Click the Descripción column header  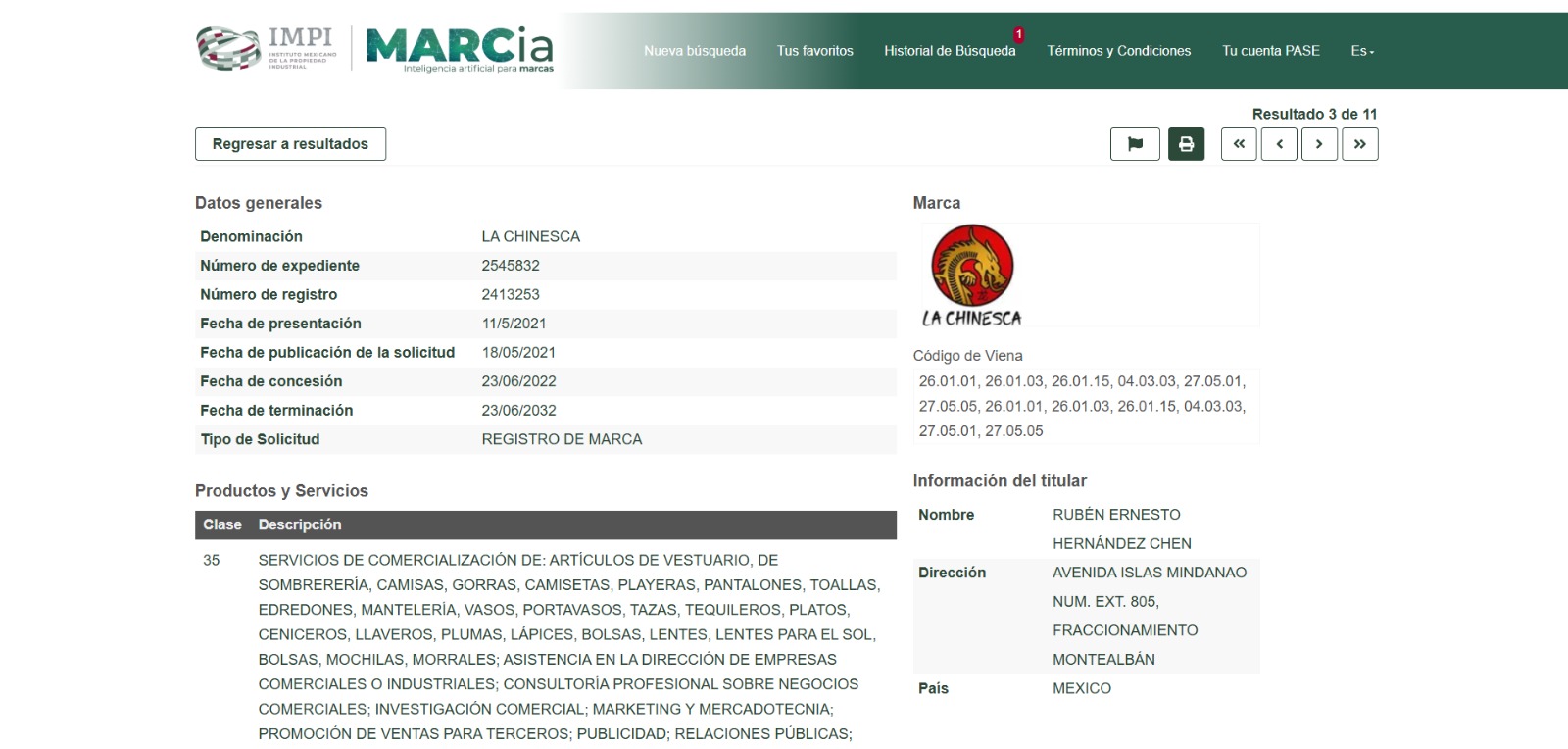coord(300,524)
